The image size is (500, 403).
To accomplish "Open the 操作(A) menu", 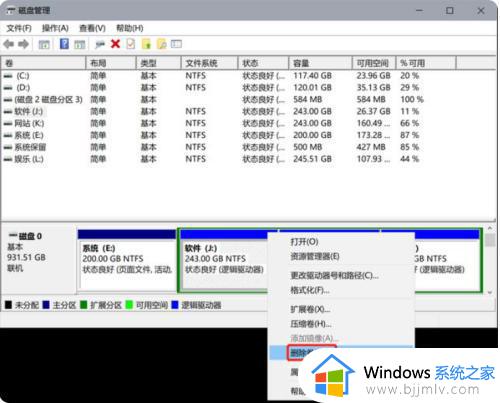I will 55,28.
